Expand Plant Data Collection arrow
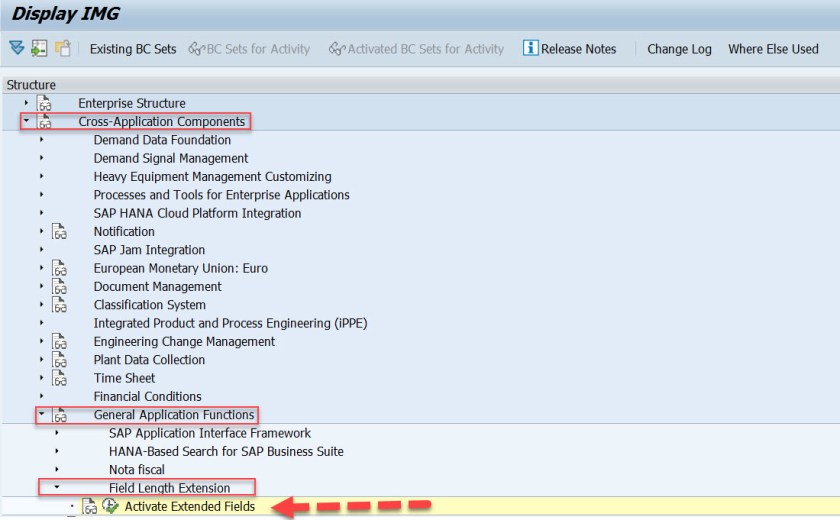The image size is (840, 520). pos(41,359)
